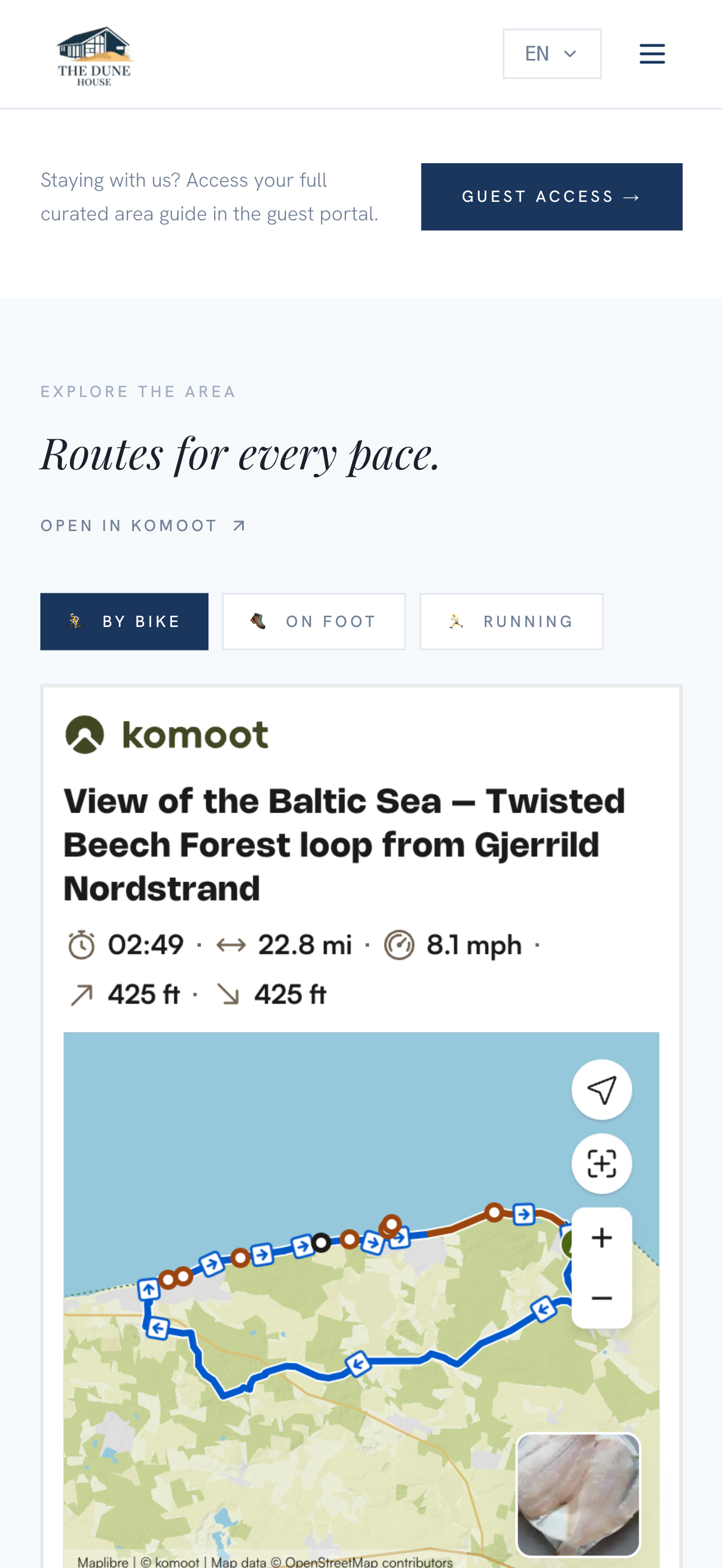The height and width of the screenshot is (1568, 723).
Task: Switch to the On Foot tab
Action: (314, 621)
